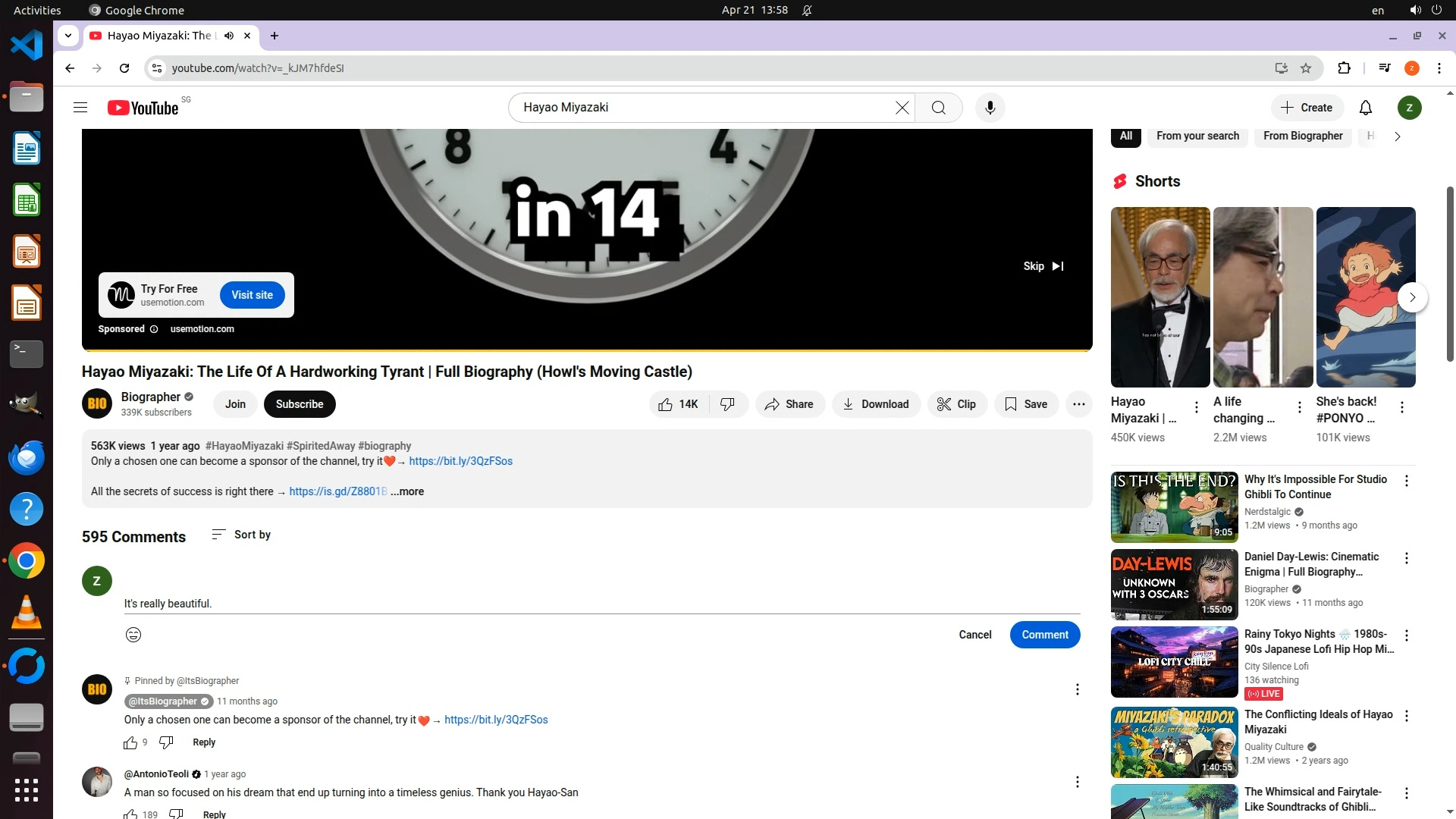Open more actions menu beside Save

coord(1078,404)
